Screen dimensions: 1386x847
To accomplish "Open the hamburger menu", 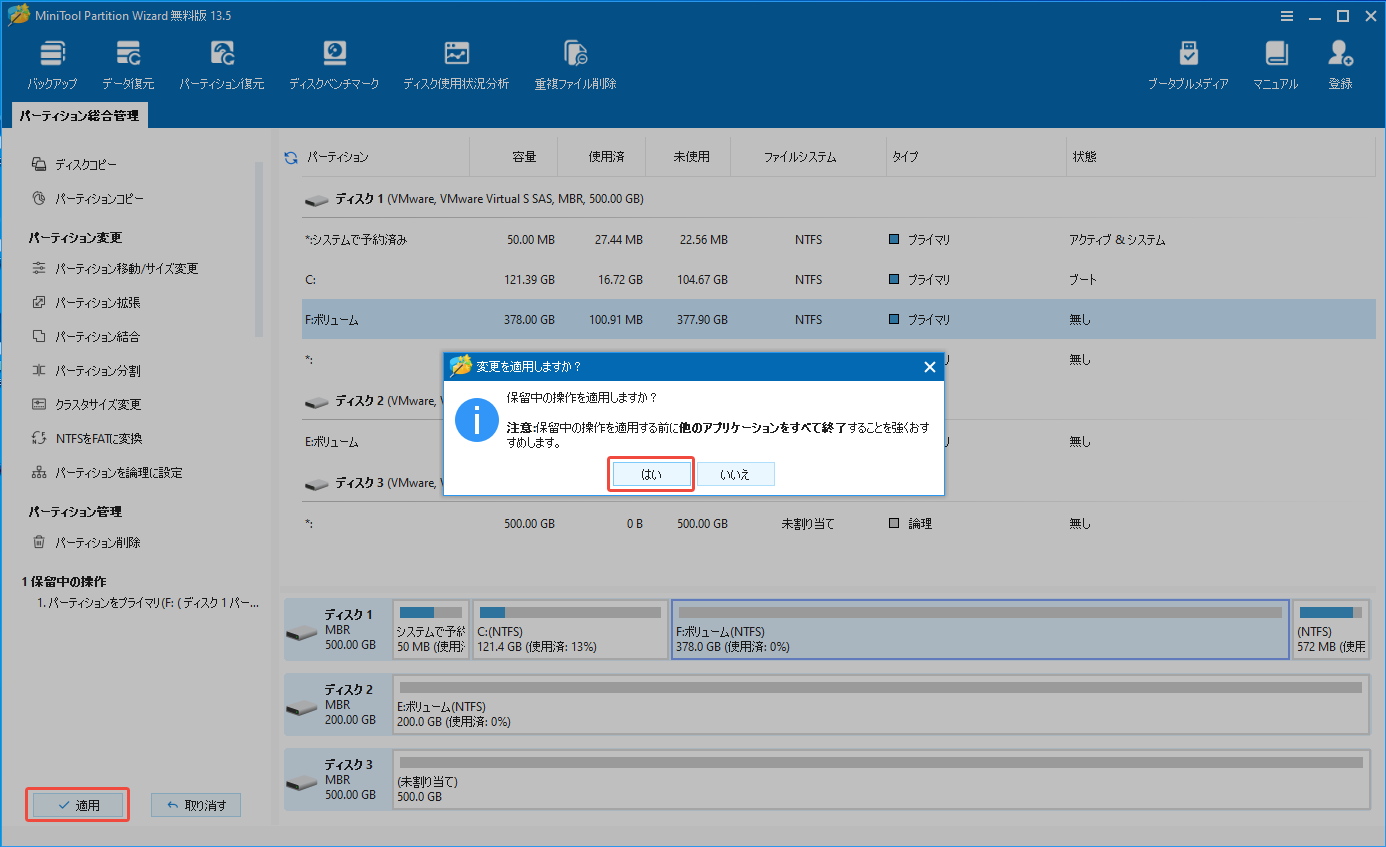I will (x=1286, y=15).
